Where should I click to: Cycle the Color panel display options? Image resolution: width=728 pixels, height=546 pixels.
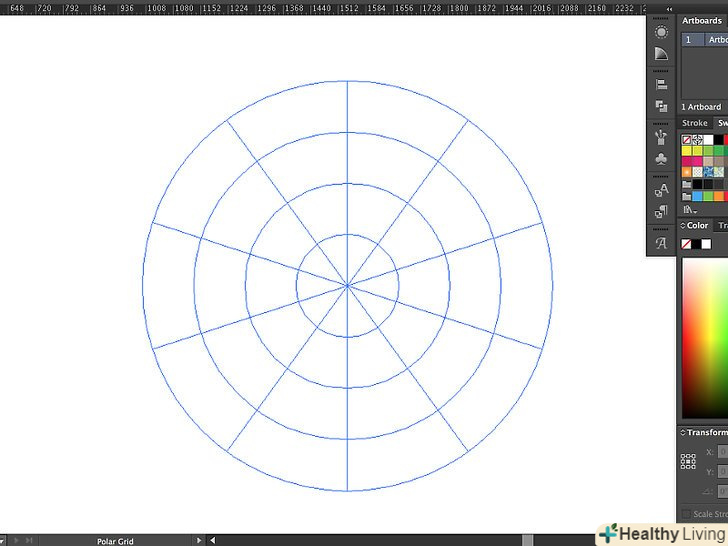click(x=683, y=226)
